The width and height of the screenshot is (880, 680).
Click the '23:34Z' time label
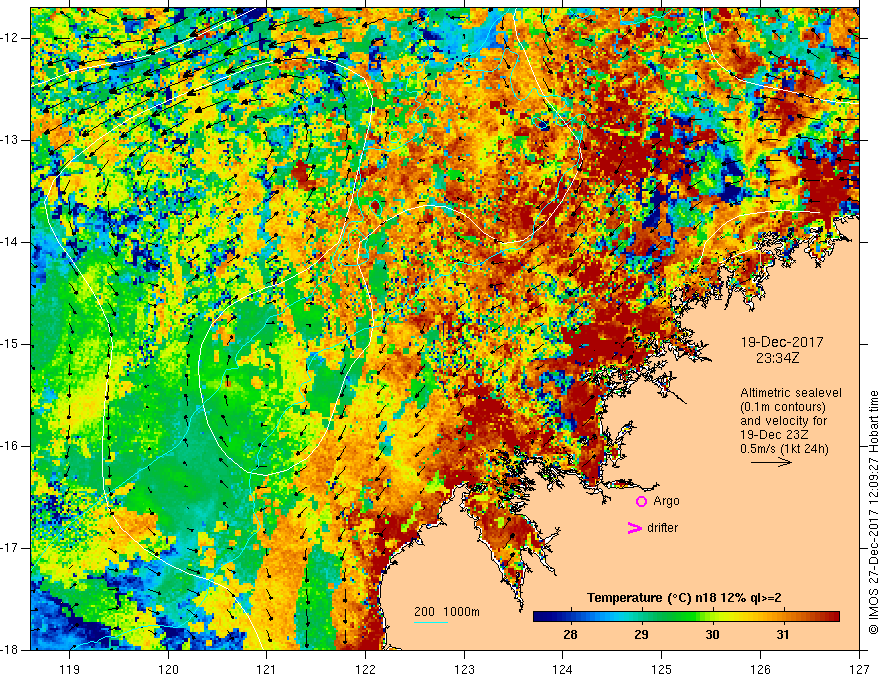pos(777,358)
